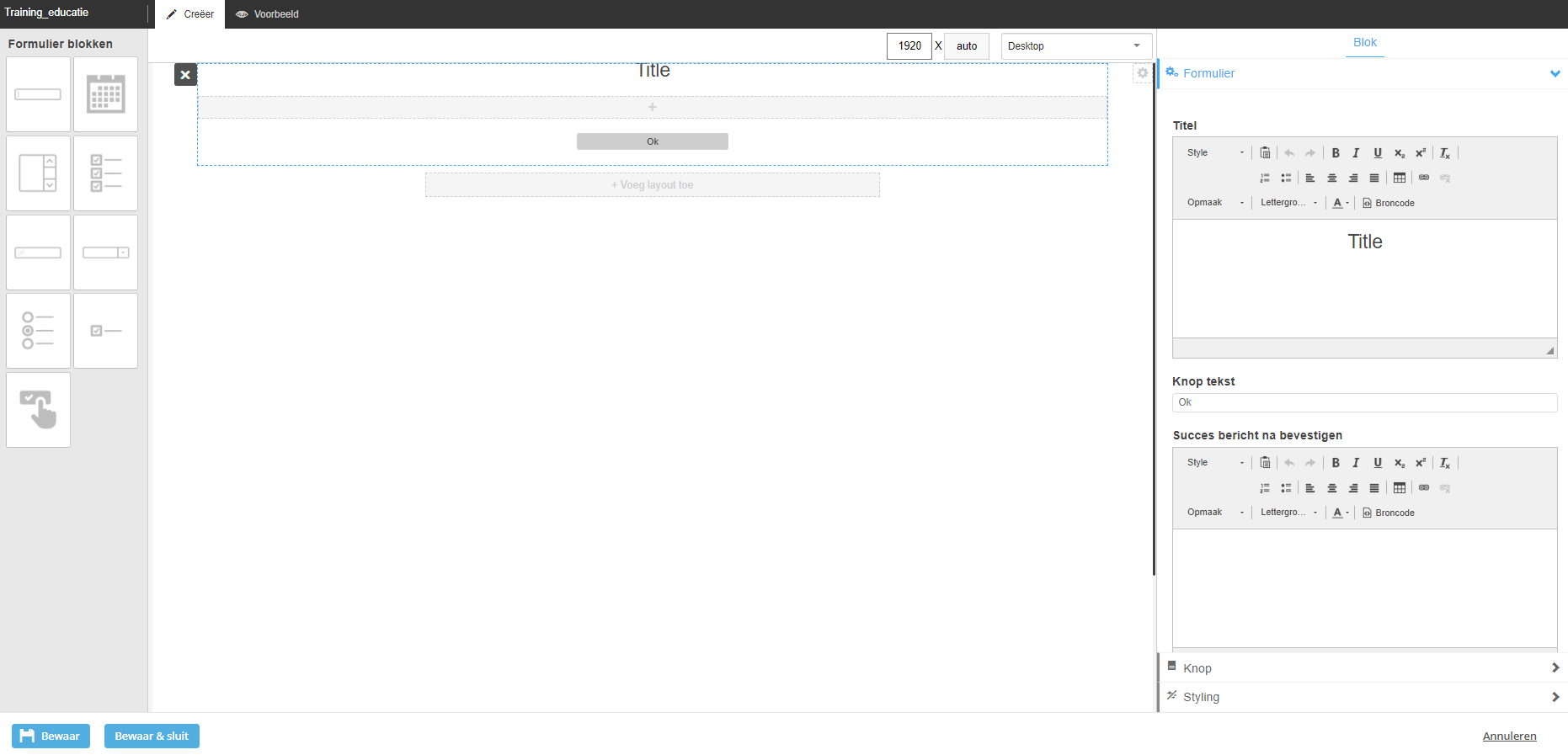This screenshot has height=755, width=1568.
Task: Click the Bewaar save button
Action: tap(51, 736)
